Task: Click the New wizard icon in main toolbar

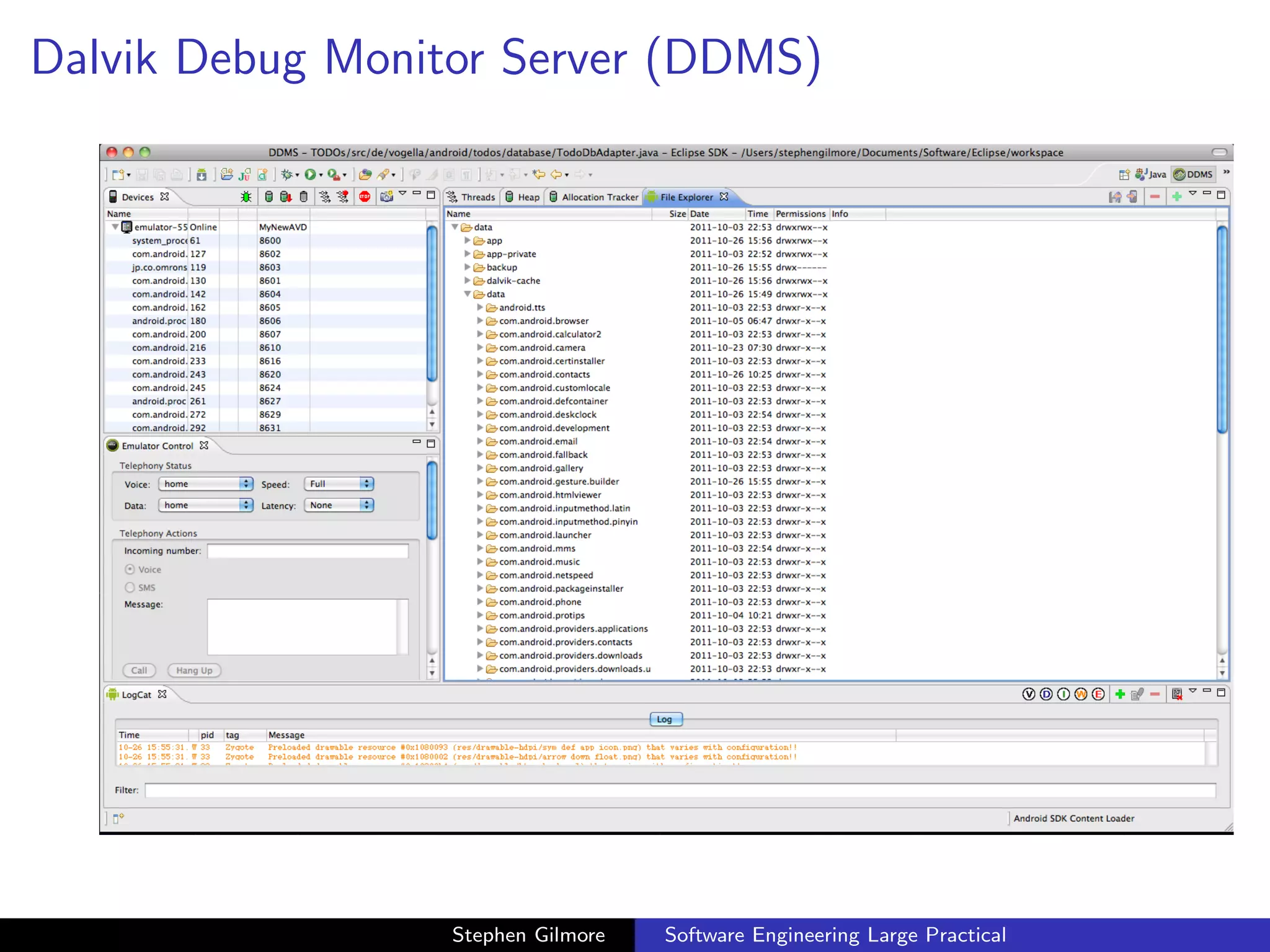Action: tap(118, 175)
